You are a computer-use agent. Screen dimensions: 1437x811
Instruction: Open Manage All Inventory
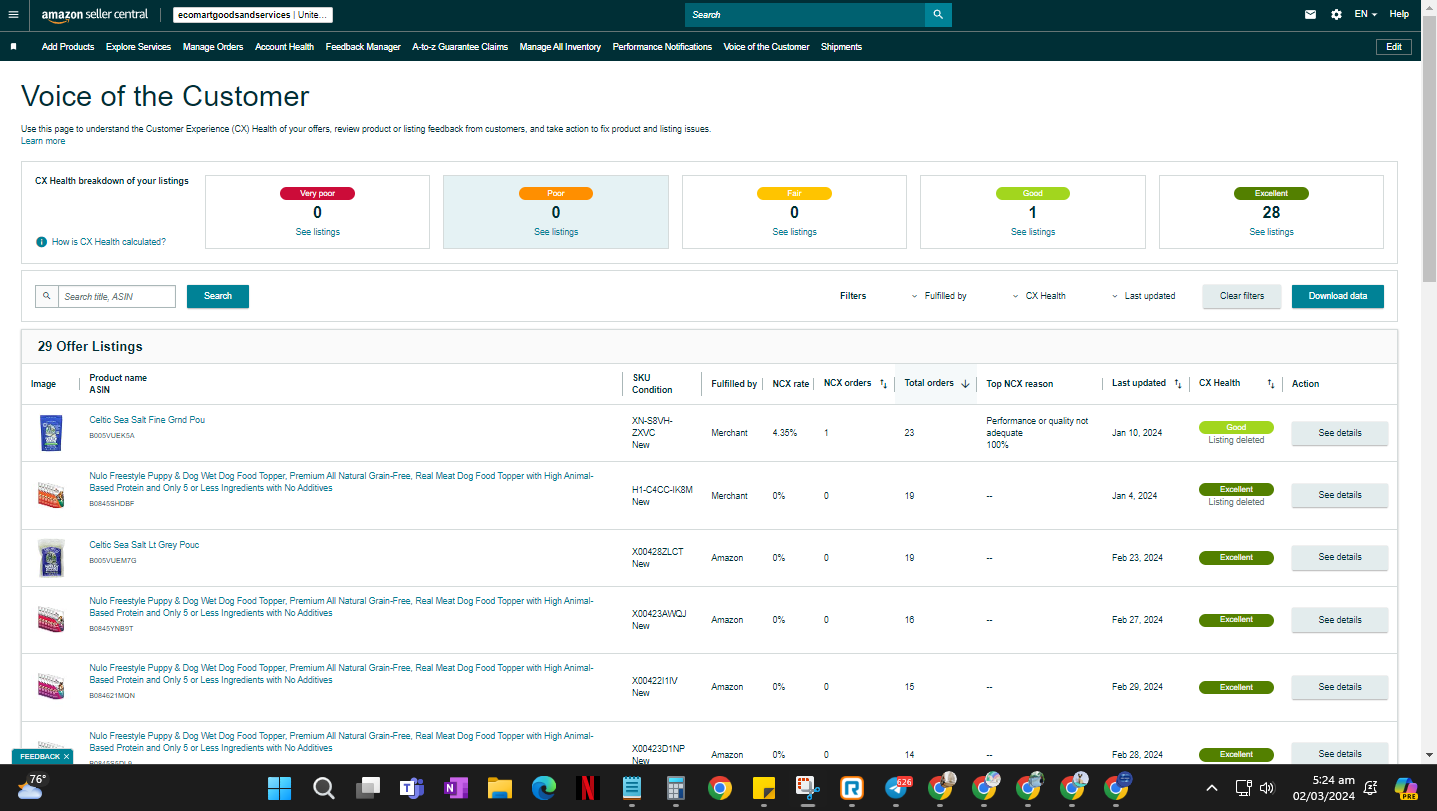pos(560,47)
